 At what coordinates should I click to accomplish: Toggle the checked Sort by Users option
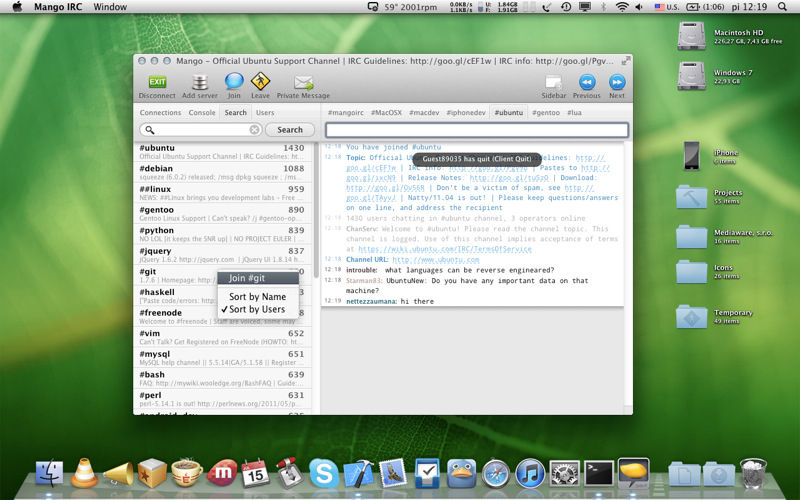(258, 309)
